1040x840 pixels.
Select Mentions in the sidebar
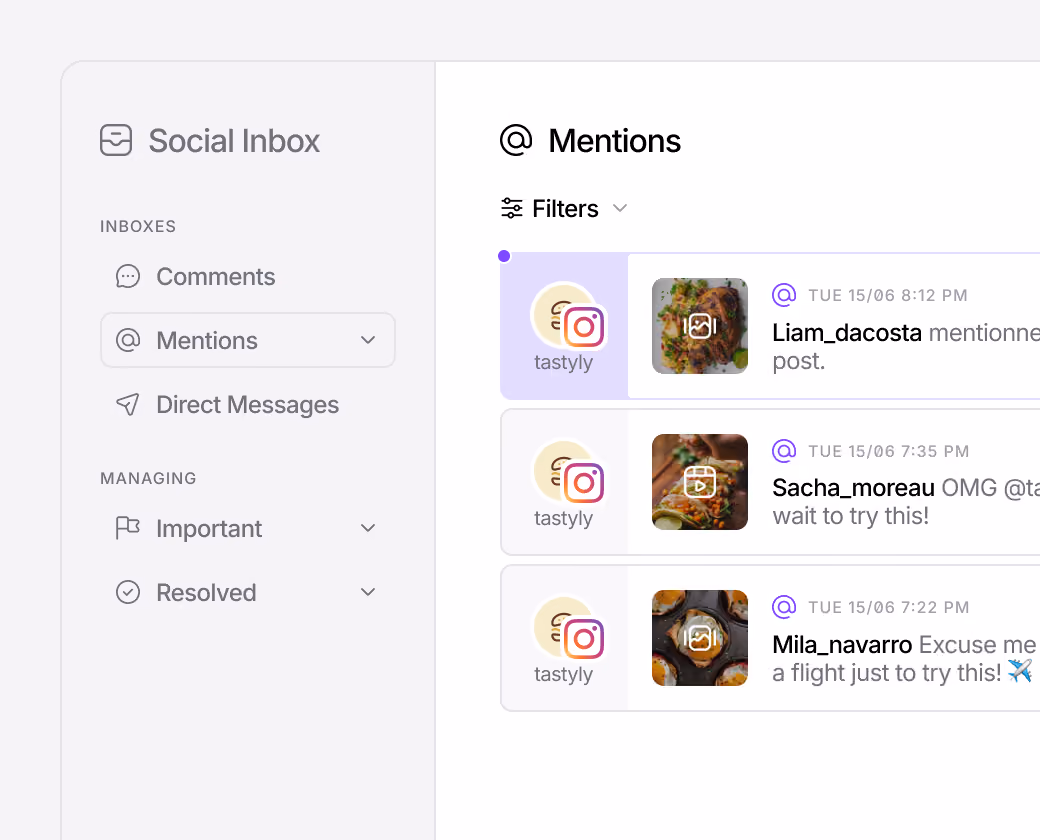pos(247,340)
